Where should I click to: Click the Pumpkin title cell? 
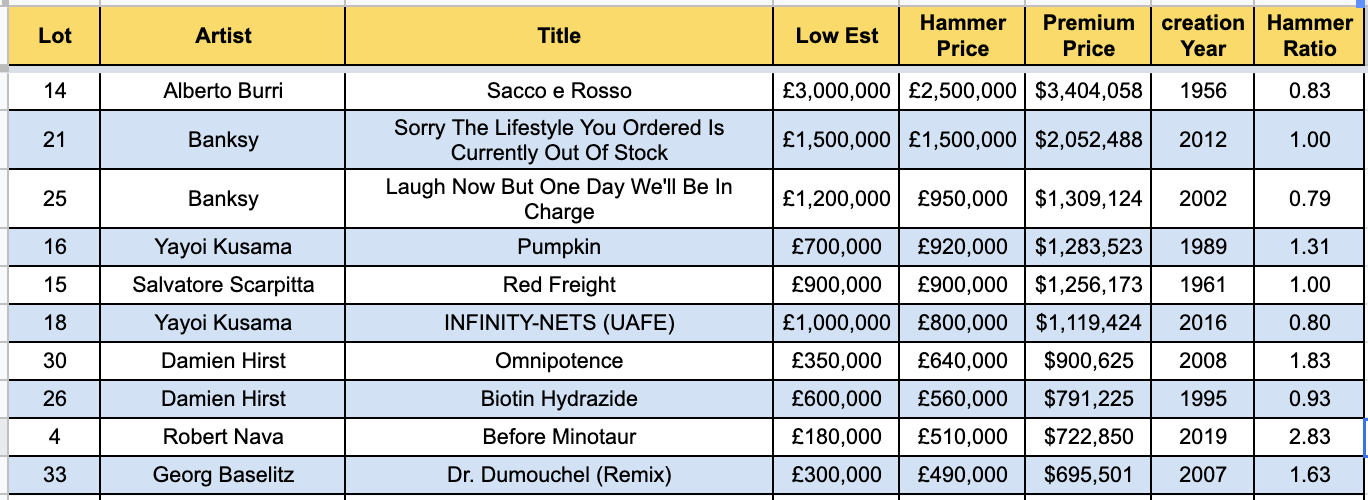(559, 247)
